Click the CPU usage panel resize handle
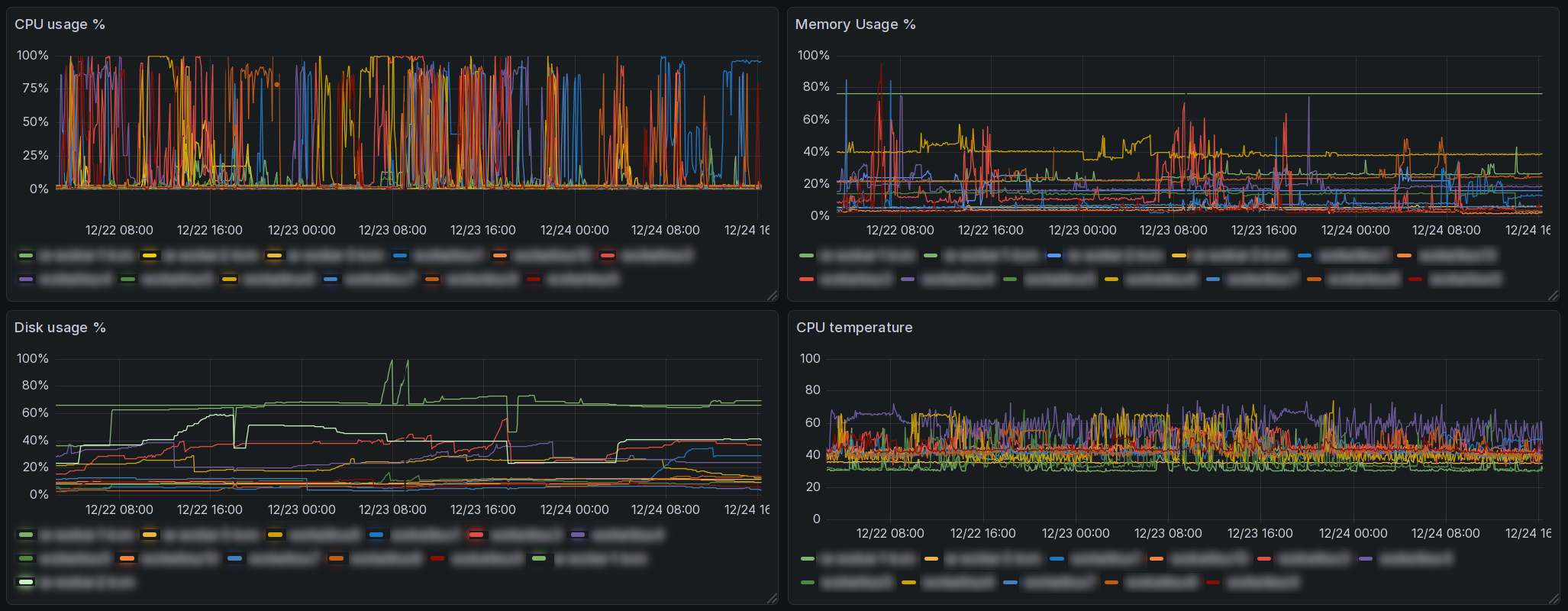This screenshot has height=611, width=1568. pyautogui.click(x=772, y=296)
